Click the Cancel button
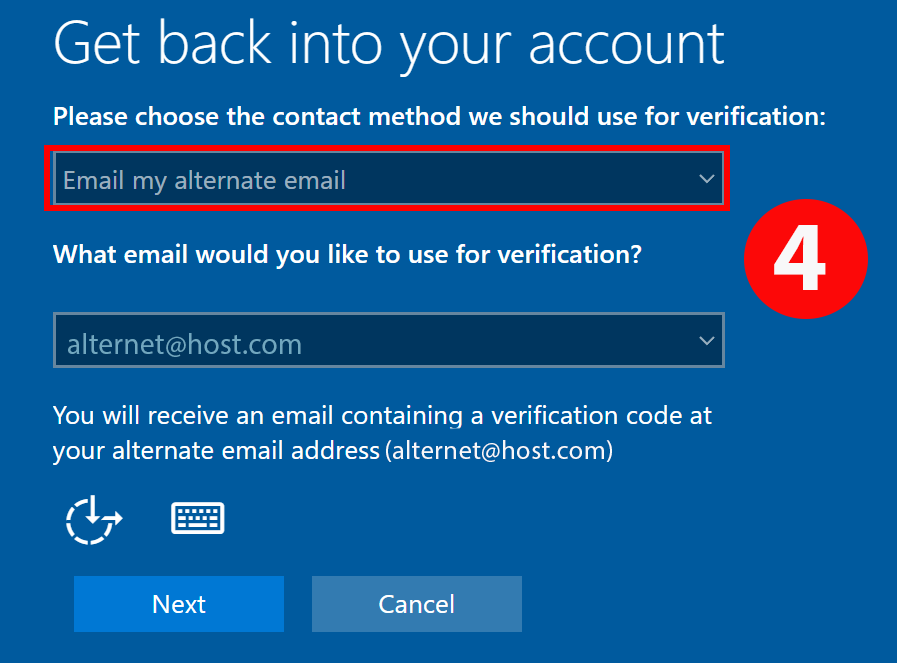 point(416,604)
